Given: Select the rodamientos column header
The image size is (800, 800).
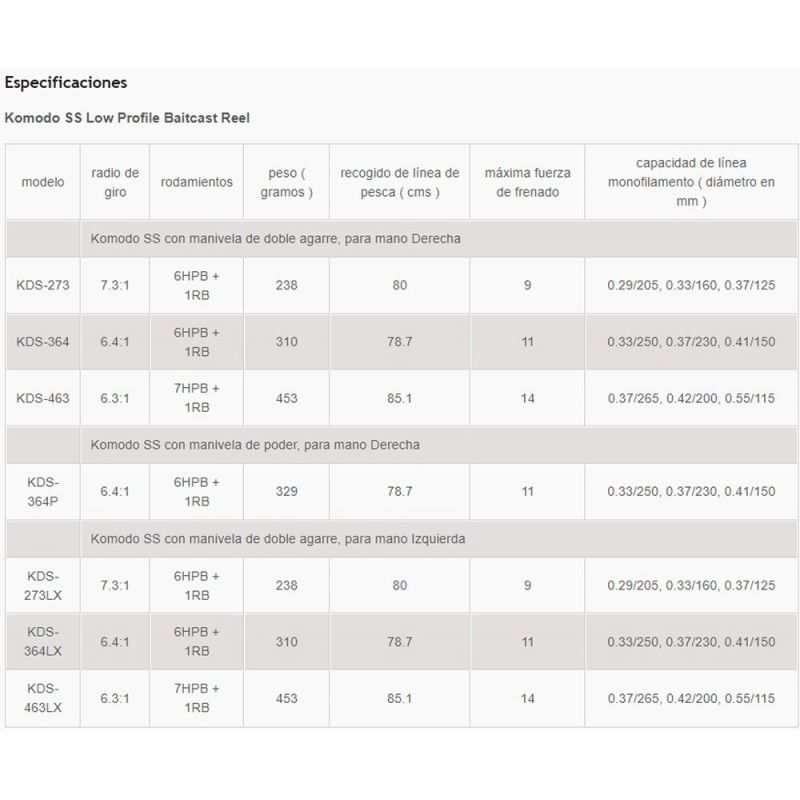Looking at the screenshot, I should (197, 182).
